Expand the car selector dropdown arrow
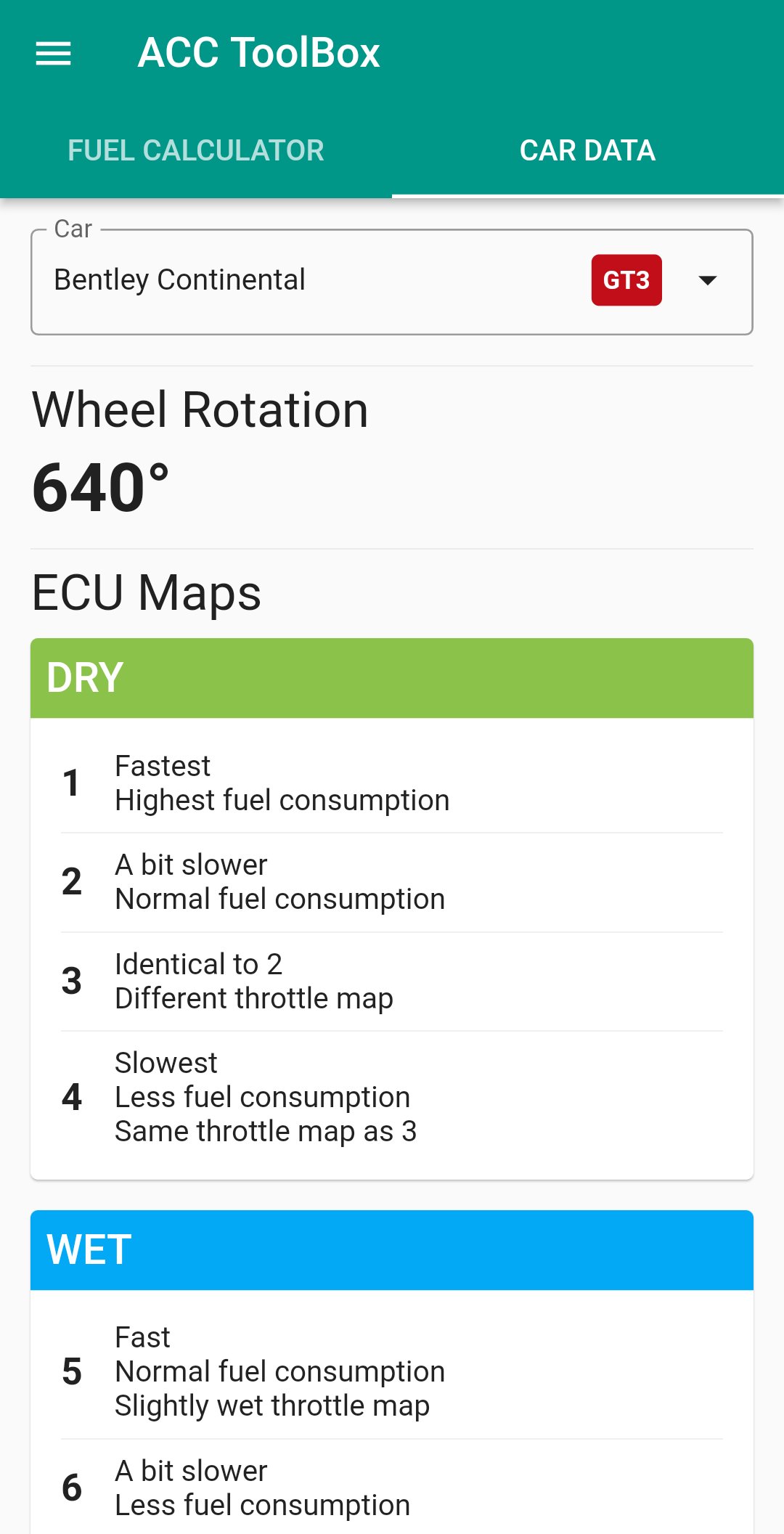Image resolution: width=784 pixels, height=1534 pixels. [x=707, y=280]
